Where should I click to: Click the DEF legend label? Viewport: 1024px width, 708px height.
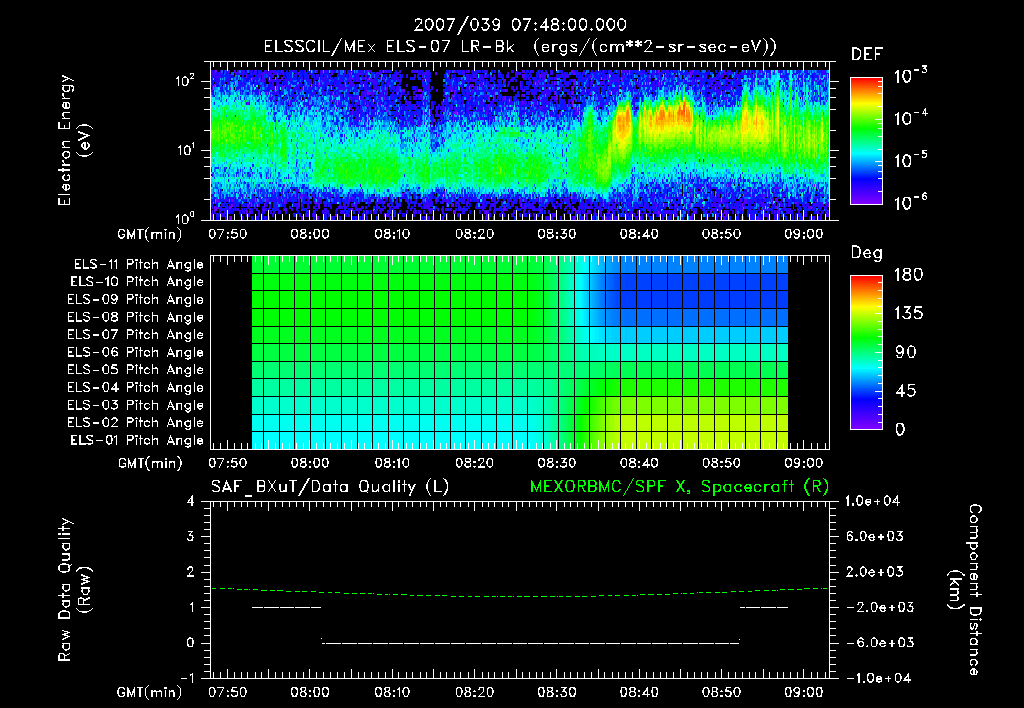[x=867, y=54]
